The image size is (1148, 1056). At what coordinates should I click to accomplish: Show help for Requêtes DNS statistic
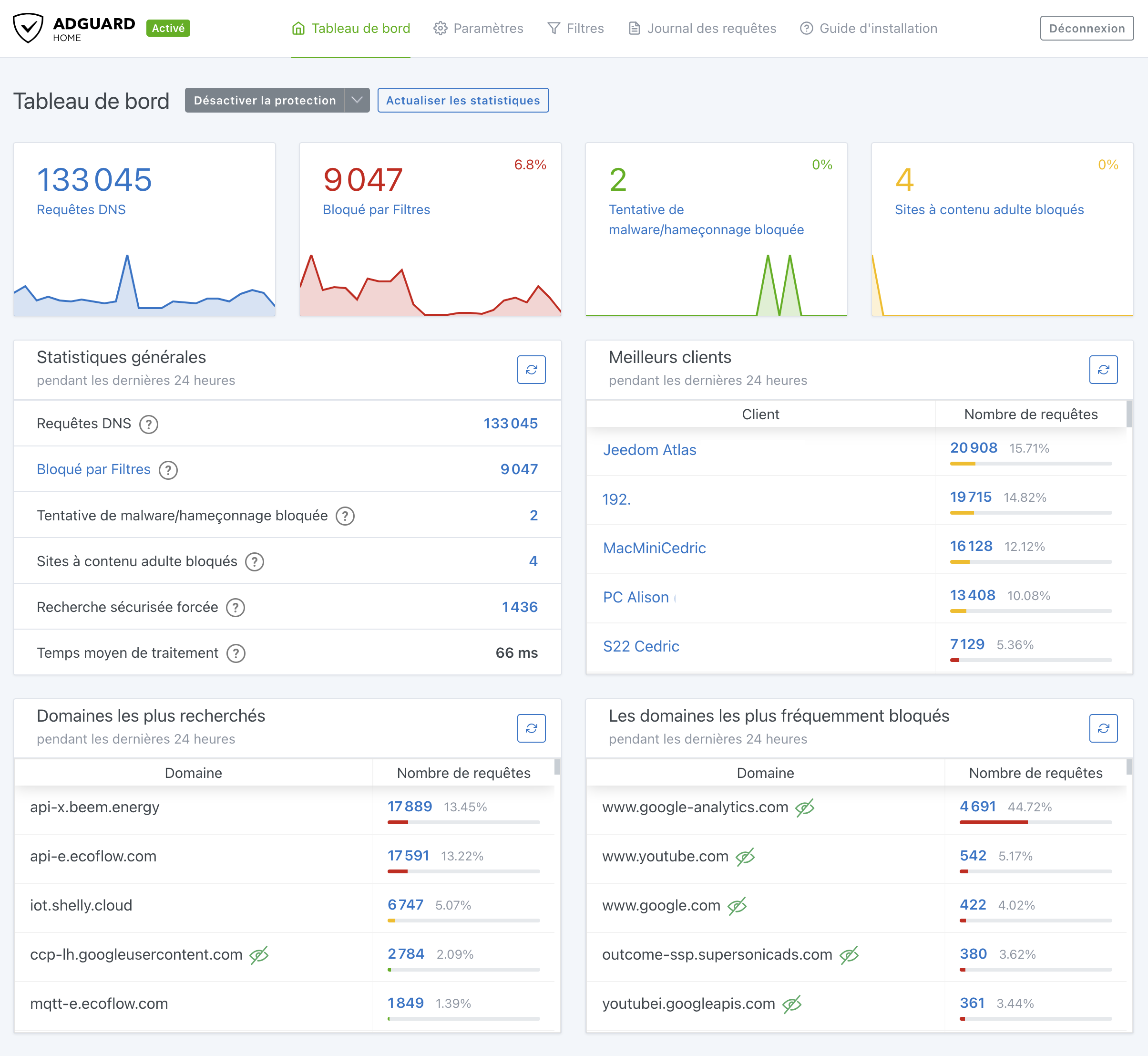[149, 424]
